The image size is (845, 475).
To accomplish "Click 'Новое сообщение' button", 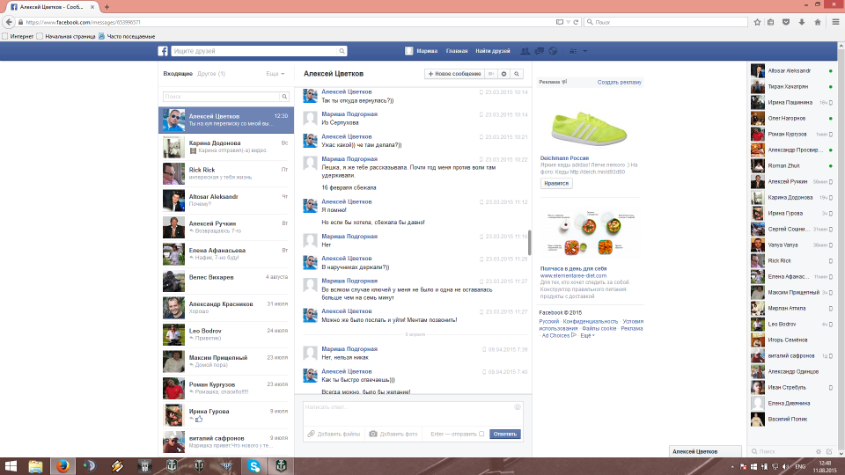I will (x=454, y=74).
